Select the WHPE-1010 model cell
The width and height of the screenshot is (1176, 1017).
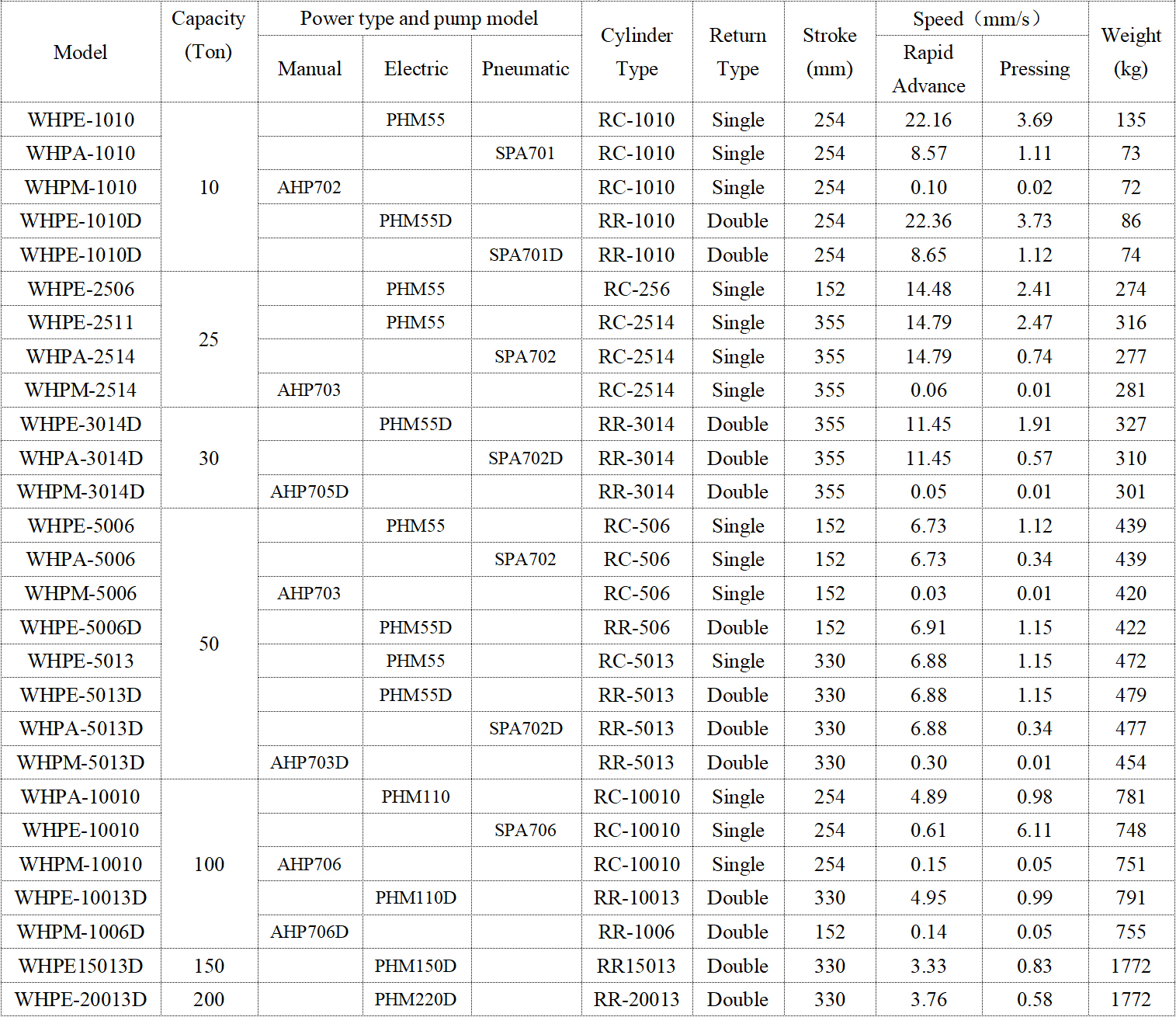pos(81,120)
